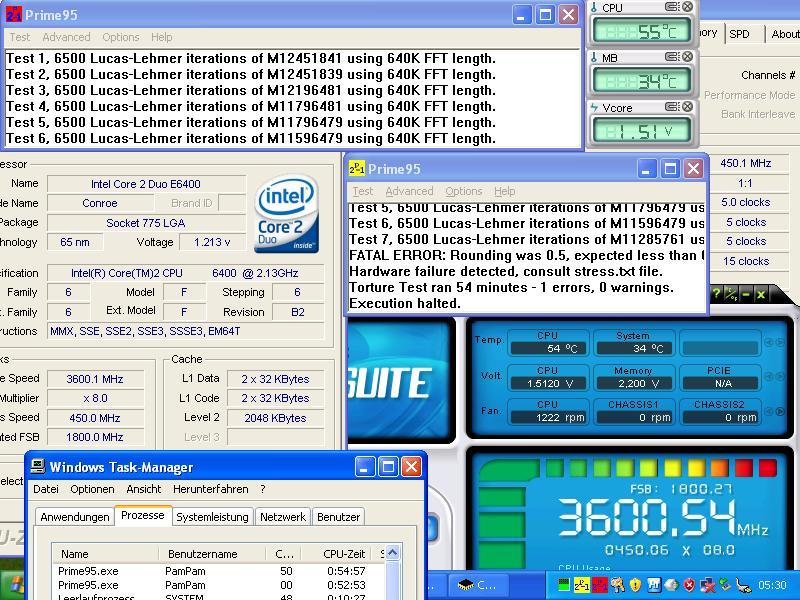Close the Vcore voltage gadget
The width and height of the screenshot is (800, 600).
click(687, 107)
